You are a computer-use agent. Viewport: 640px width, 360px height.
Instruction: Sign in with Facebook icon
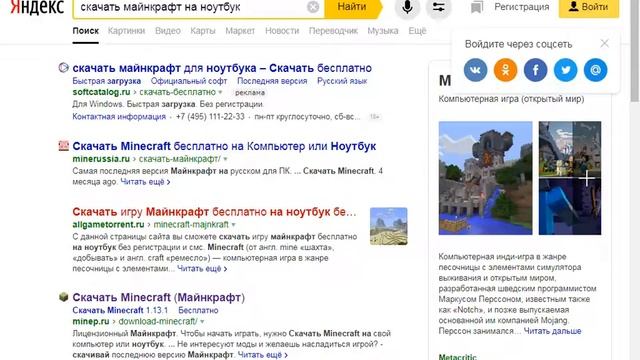tap(536, 70)
